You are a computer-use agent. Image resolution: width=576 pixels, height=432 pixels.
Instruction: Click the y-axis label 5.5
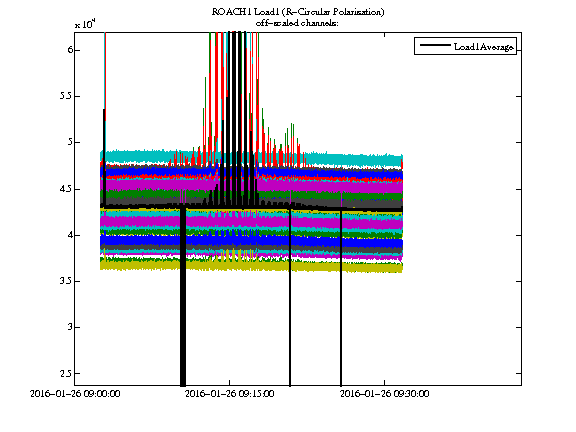[x=66, y=96]
